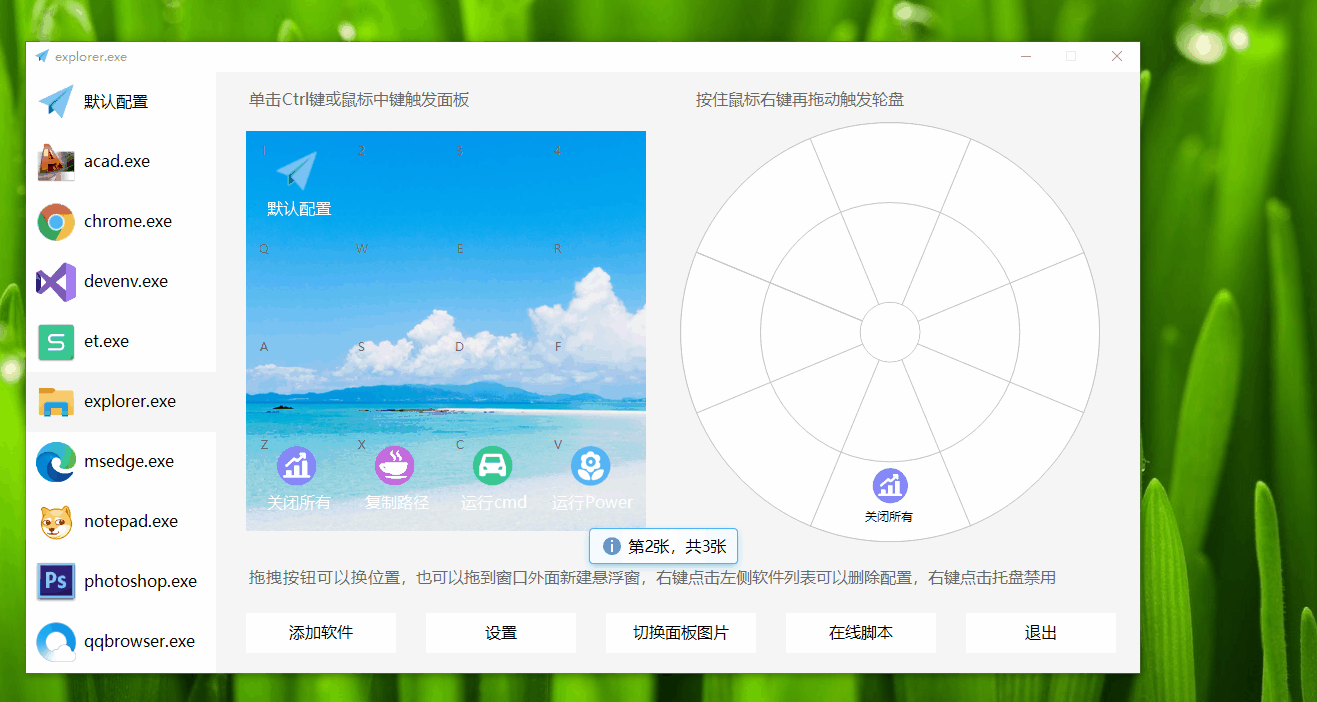The width and height of the screenshot is (1317, 702).
Task: Click the 关闭所有 icon in the wheel
Action: tap(890, 485)
